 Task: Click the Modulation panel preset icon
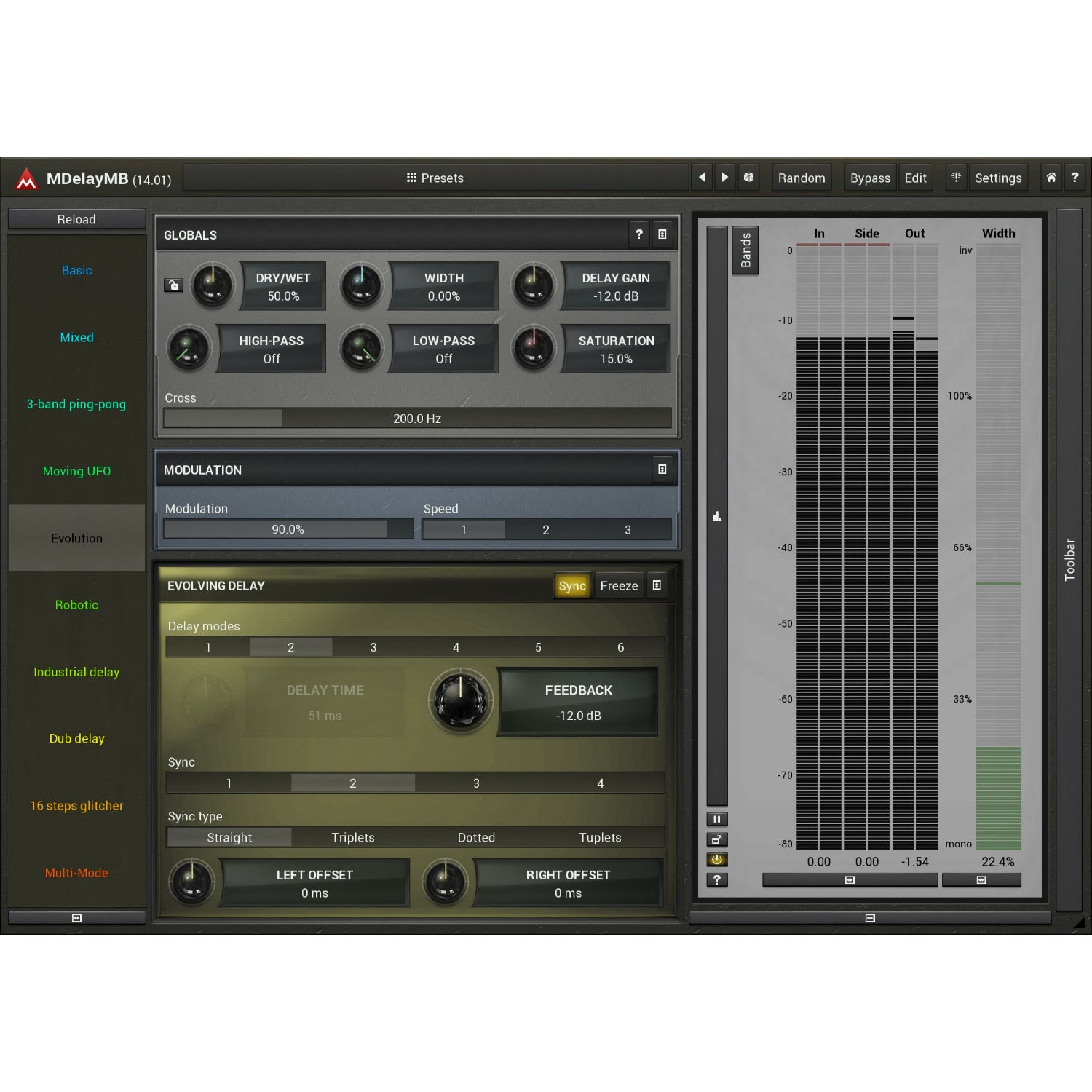click(x=662, y=470)
